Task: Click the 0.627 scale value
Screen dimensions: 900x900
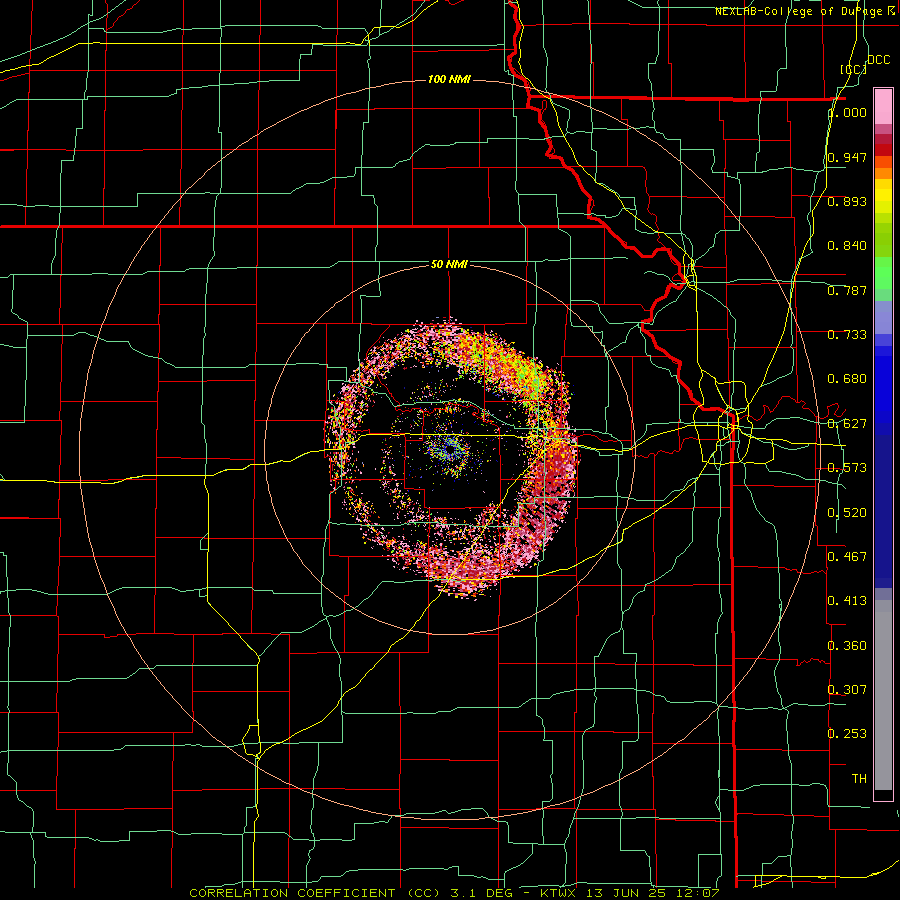Action: click(847, 424)
